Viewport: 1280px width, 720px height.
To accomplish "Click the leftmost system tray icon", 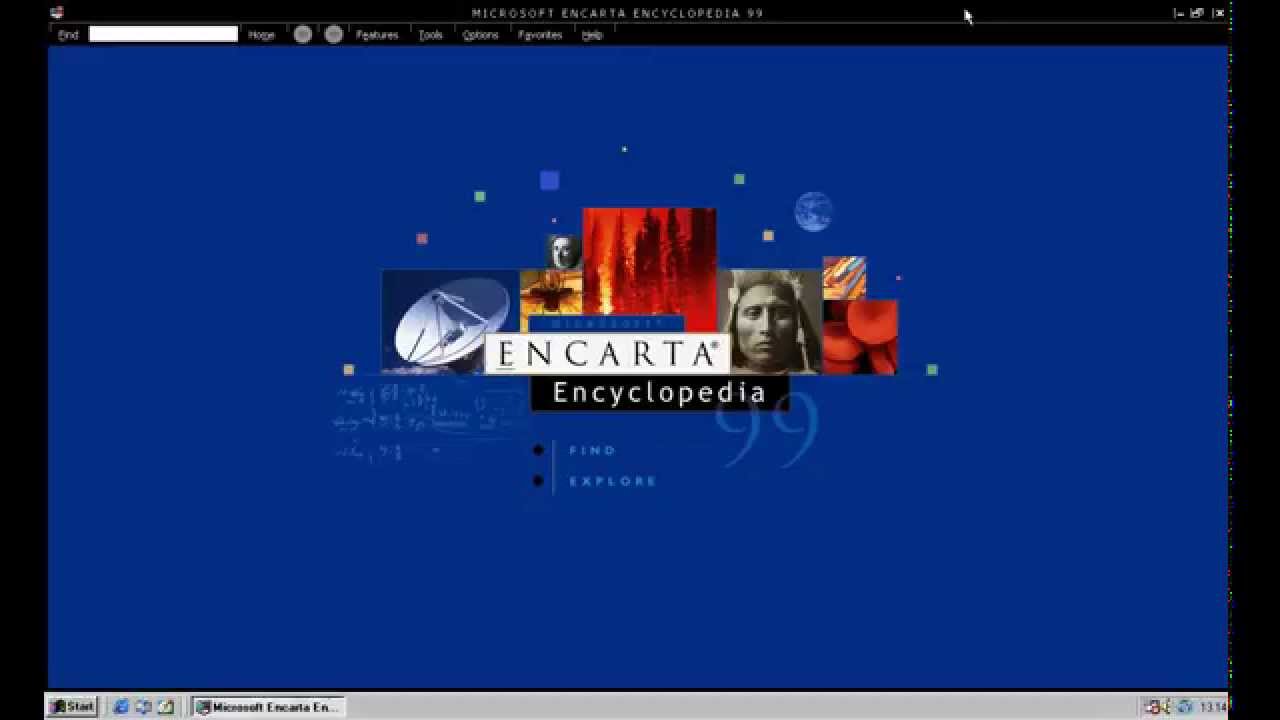I will click(x=1152, y=707).
